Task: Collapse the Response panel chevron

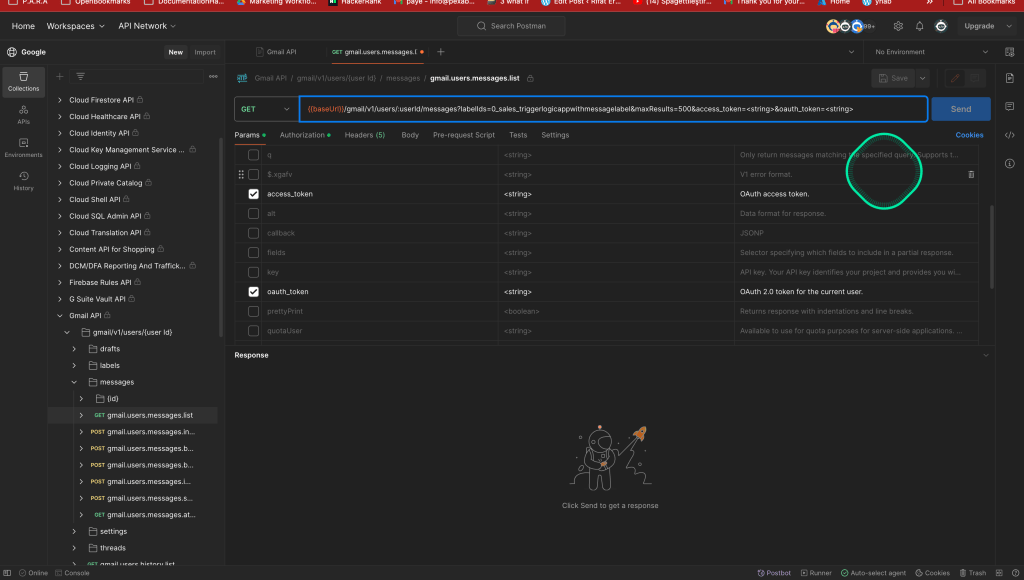Action: click(985, 355)
